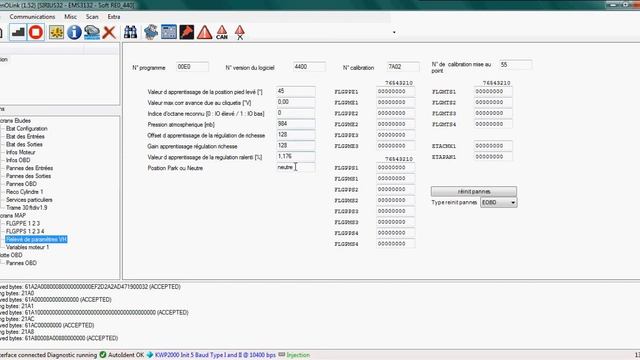The width and height of the screenshot is (640, 360).
Task: Open the Communications menu
Action: coord(32,17)
